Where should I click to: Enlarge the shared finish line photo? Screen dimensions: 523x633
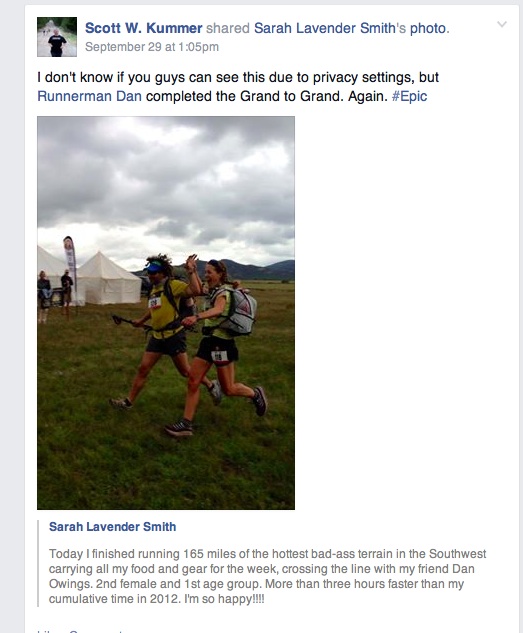pyautogui.click(x=166, y=313)
